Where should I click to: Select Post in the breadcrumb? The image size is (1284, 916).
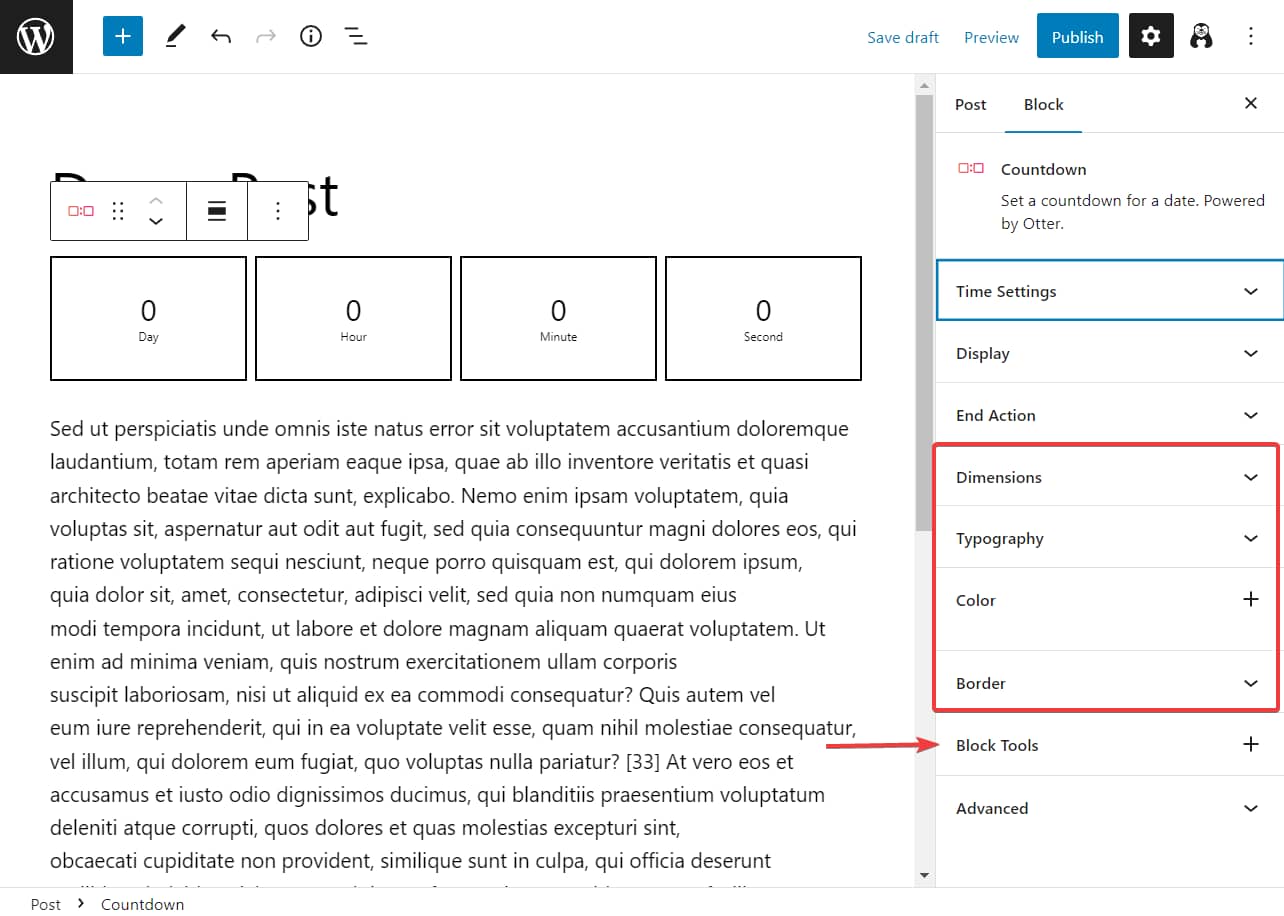tap(46, 904)
